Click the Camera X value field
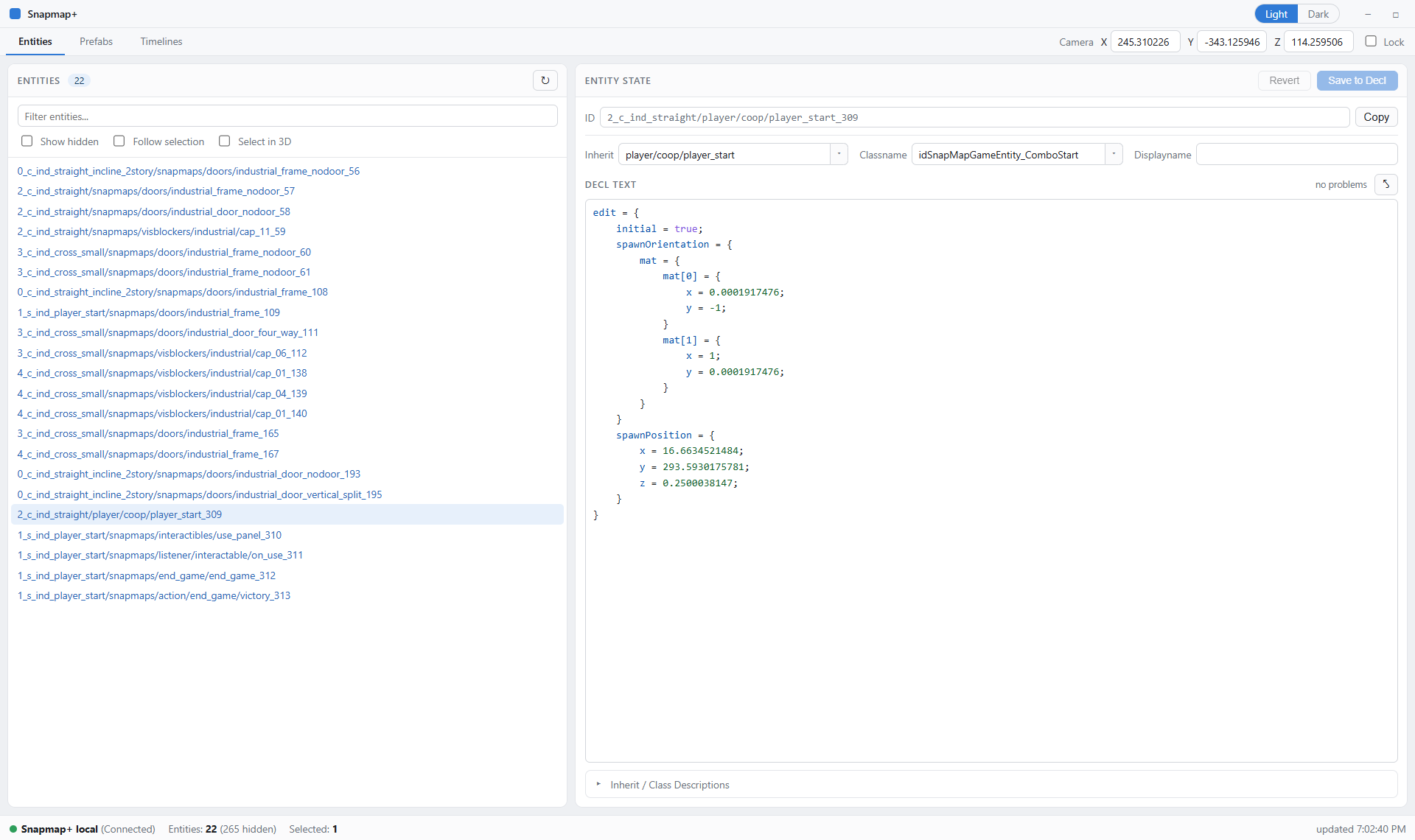The image size is (1415, 840). click(x=1145, y=42)
